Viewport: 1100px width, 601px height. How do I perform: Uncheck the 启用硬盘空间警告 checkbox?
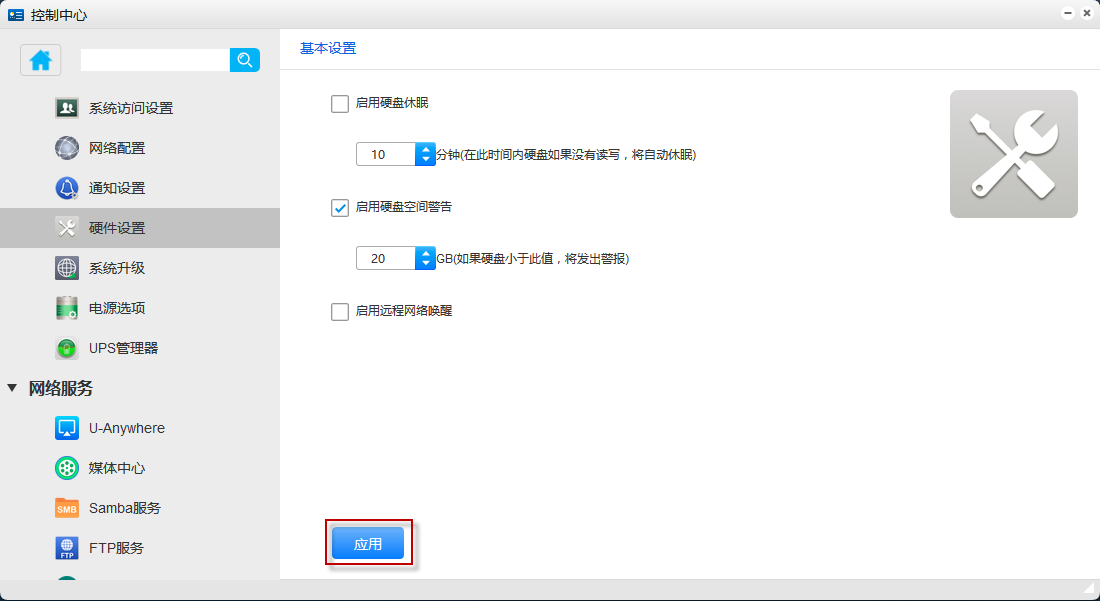coord(340,207)
